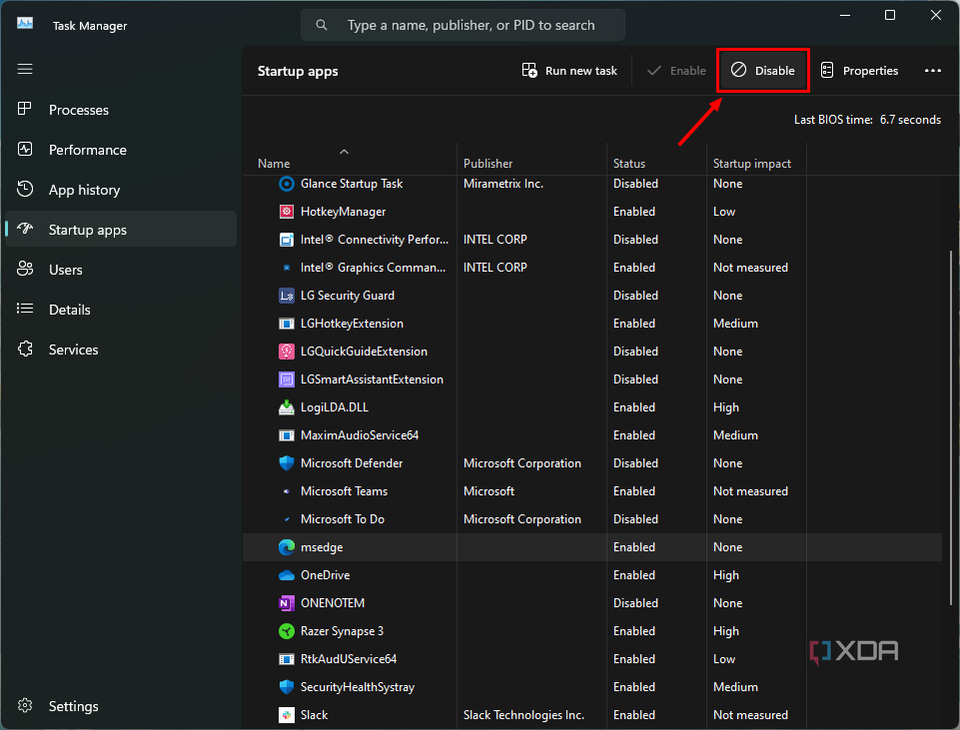Click the LG Security Guard icon
Viewport: 960px width, 730px height.
(287, 296)
